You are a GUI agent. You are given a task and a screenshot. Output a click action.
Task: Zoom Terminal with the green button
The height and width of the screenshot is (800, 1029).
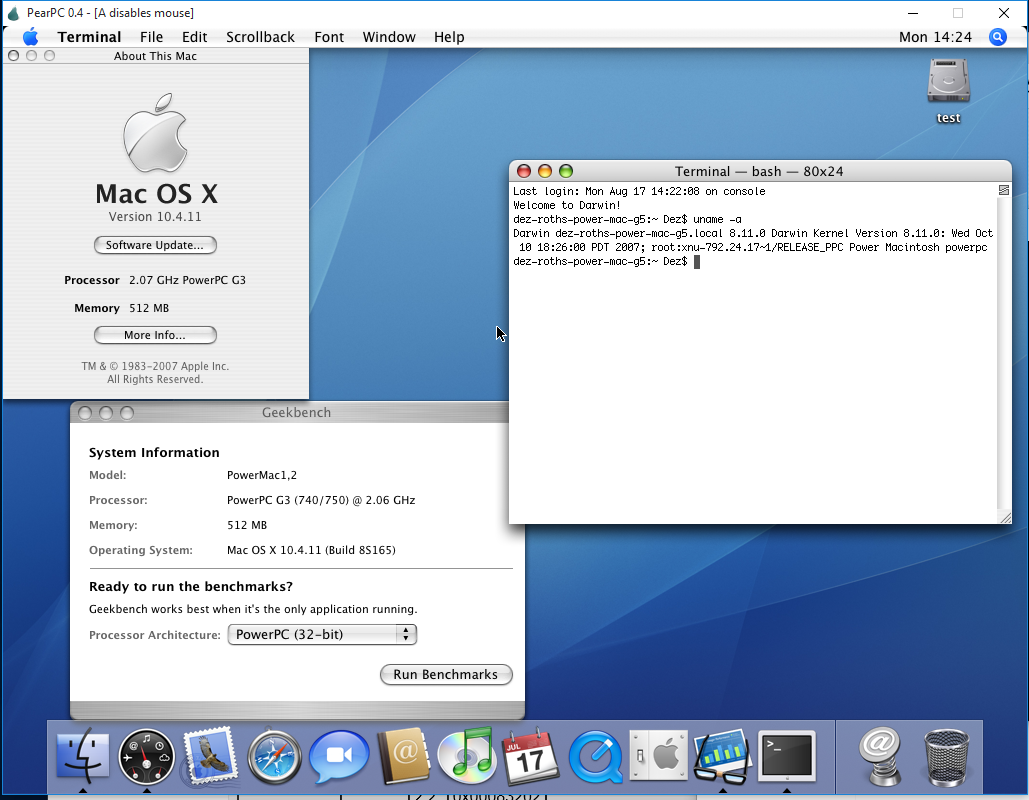566,171
